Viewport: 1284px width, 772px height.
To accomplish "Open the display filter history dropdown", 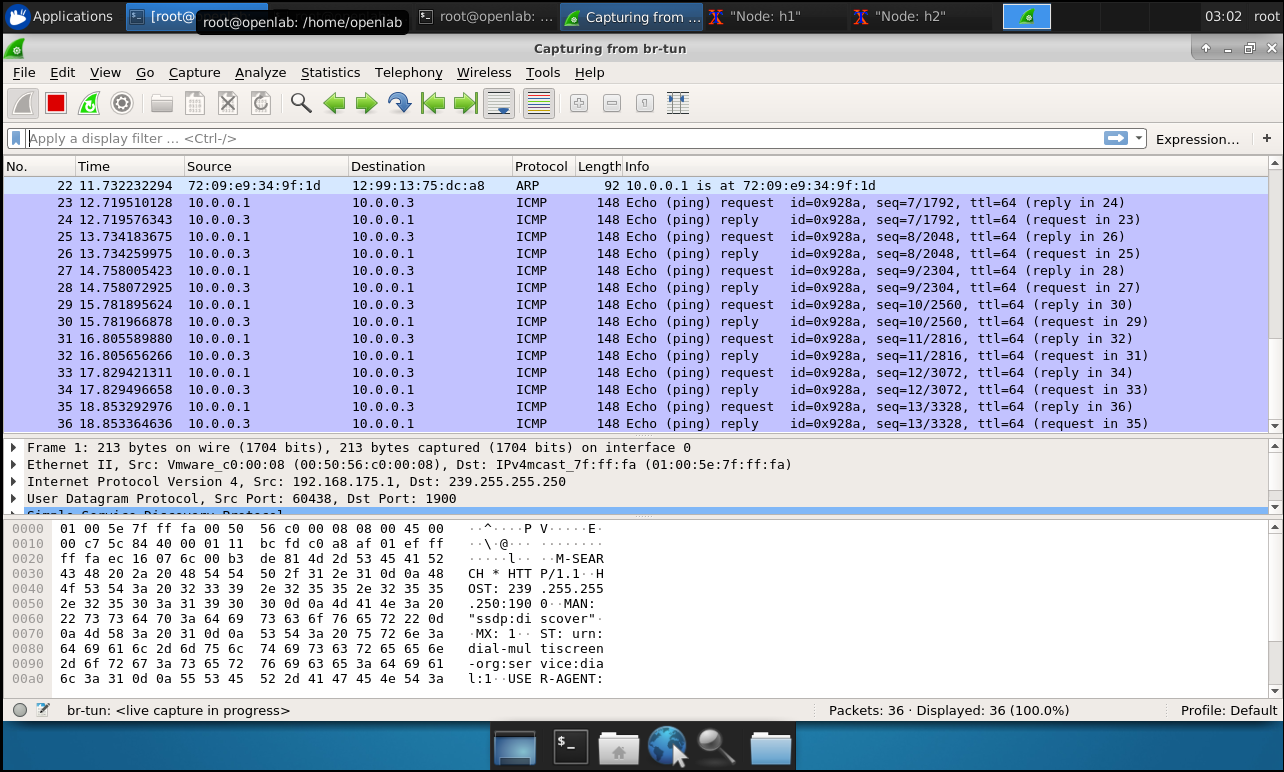I will tap(1138, 139).
